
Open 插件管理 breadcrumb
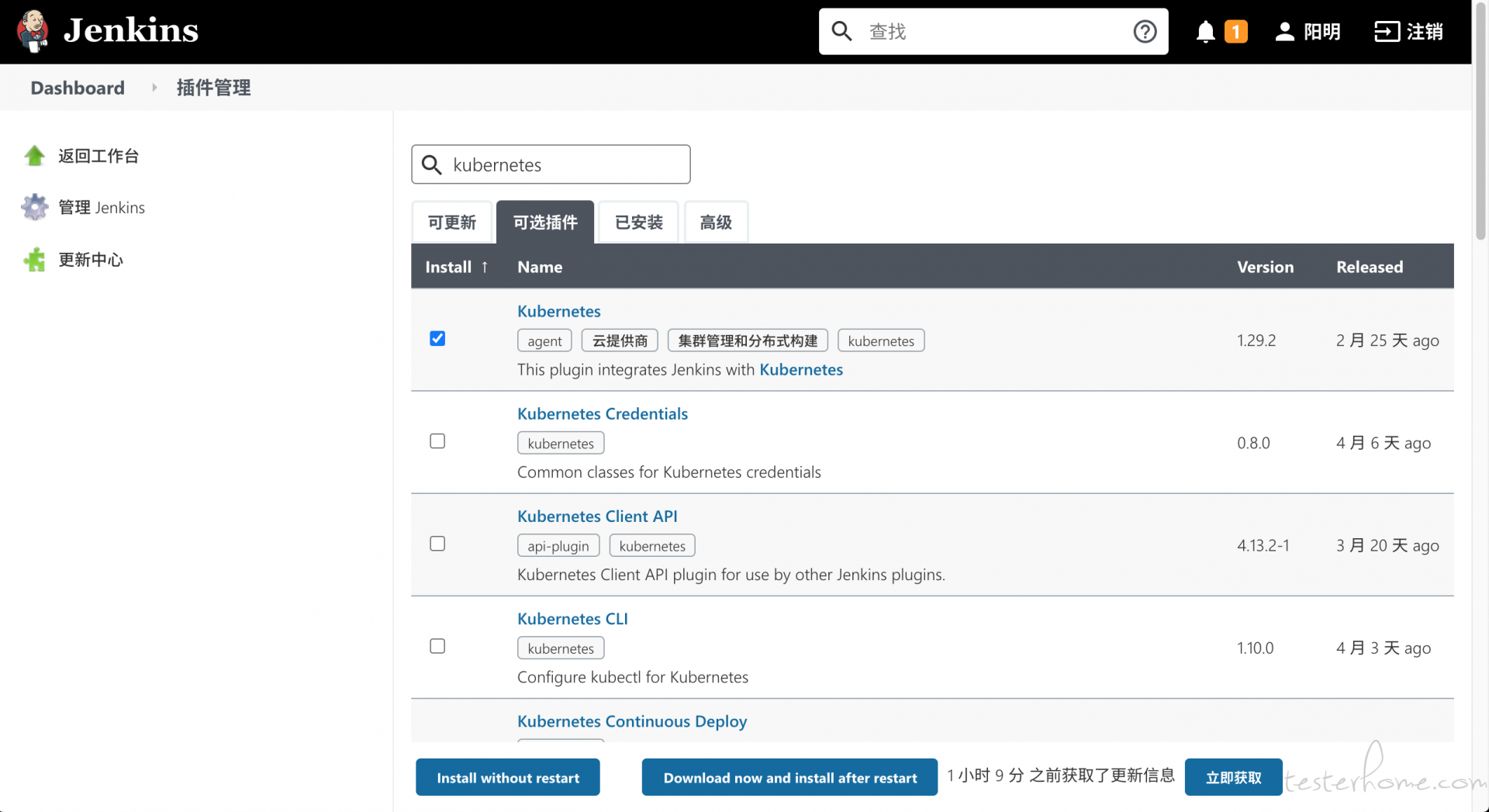213,88
